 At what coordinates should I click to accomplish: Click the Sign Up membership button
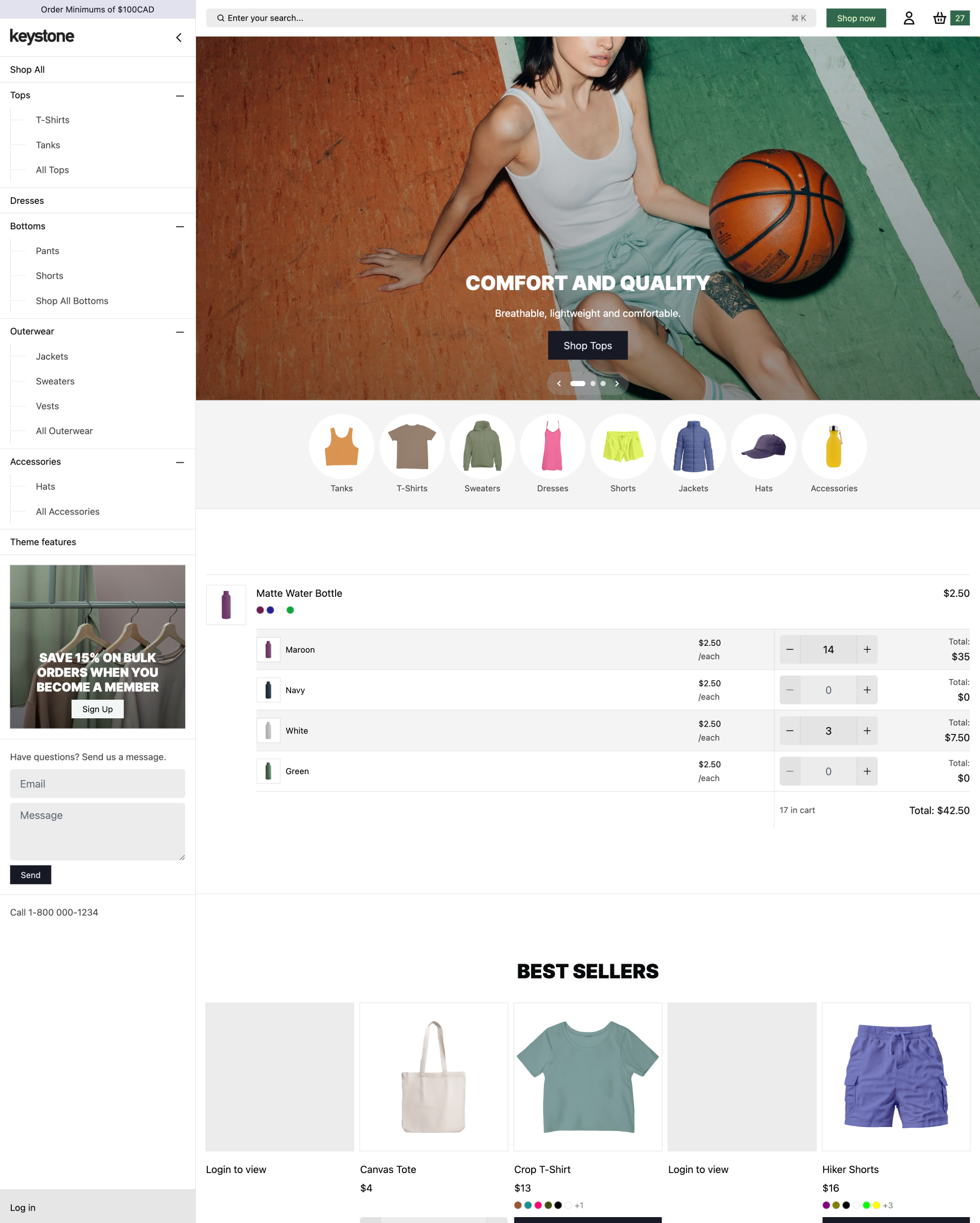pos(97,708)
